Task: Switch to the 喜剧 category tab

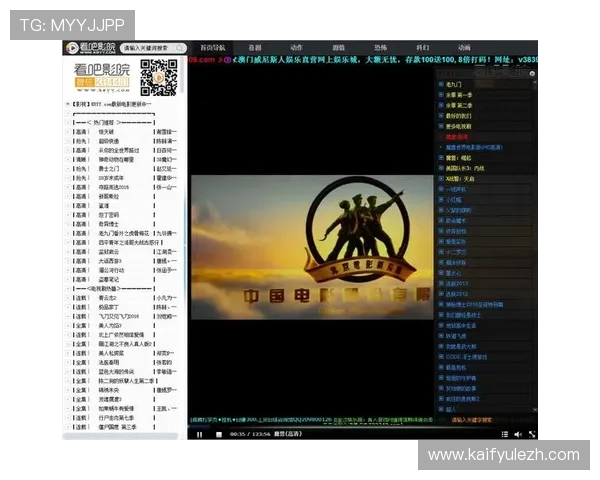Action: 255,48
